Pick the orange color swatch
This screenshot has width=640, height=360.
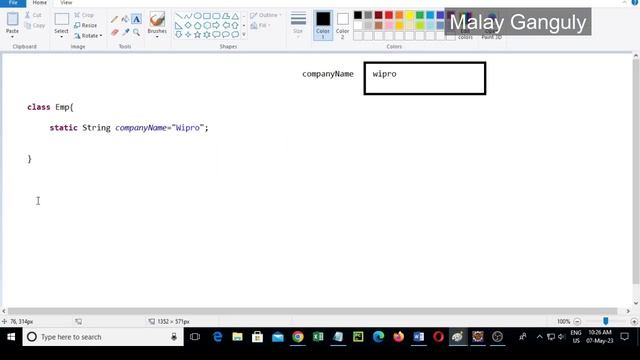pos(399,15)
